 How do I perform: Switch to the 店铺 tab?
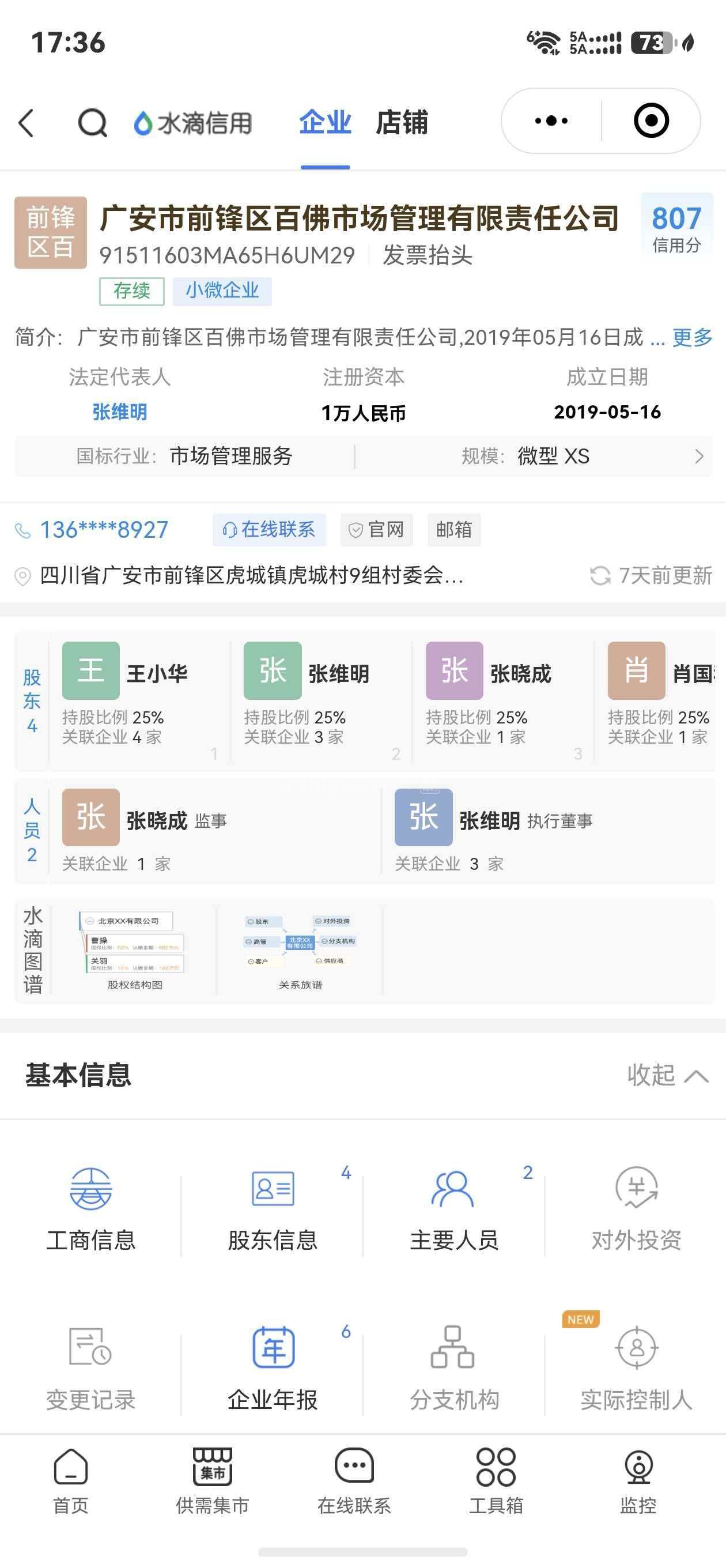402,122
